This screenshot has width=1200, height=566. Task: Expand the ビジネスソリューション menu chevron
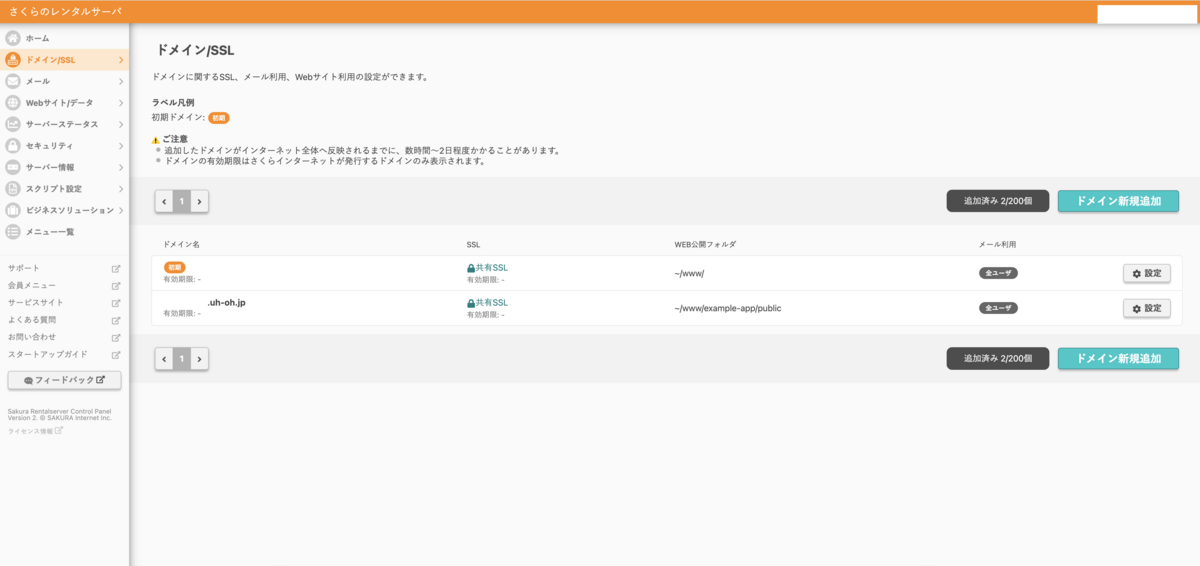pos(121,210)
